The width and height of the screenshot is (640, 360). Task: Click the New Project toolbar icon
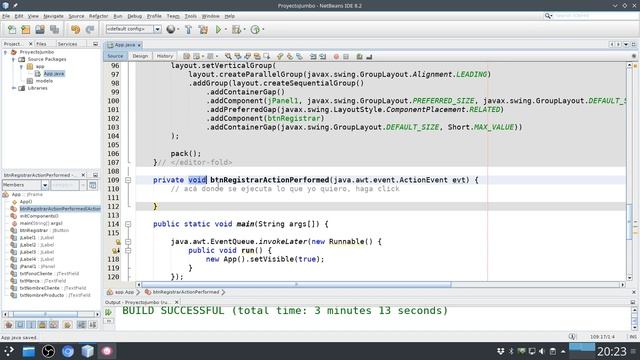(26, 29)
